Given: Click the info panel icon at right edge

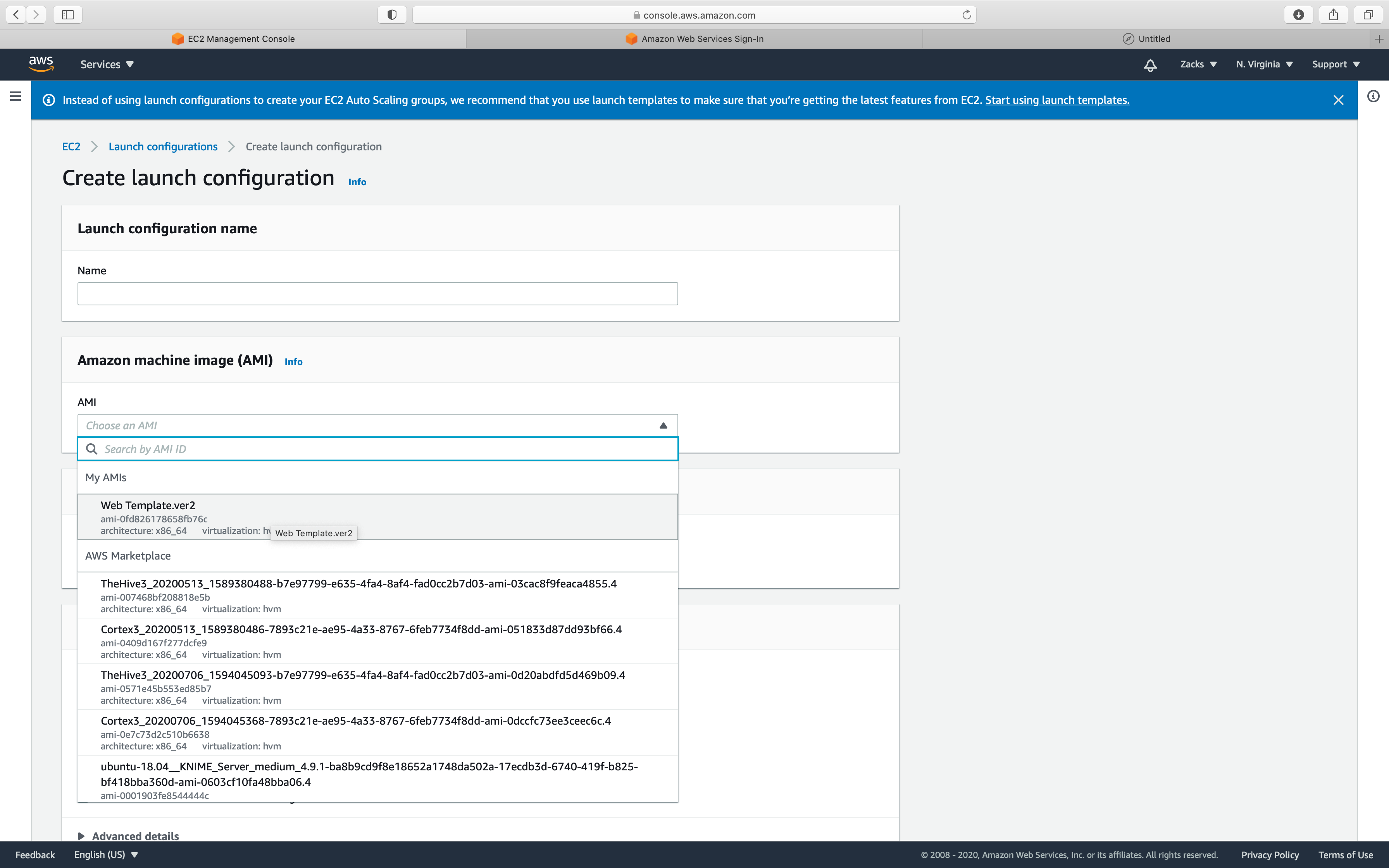Looking at the screenshot, I should pyautogui.click(x=1373, y=96).
